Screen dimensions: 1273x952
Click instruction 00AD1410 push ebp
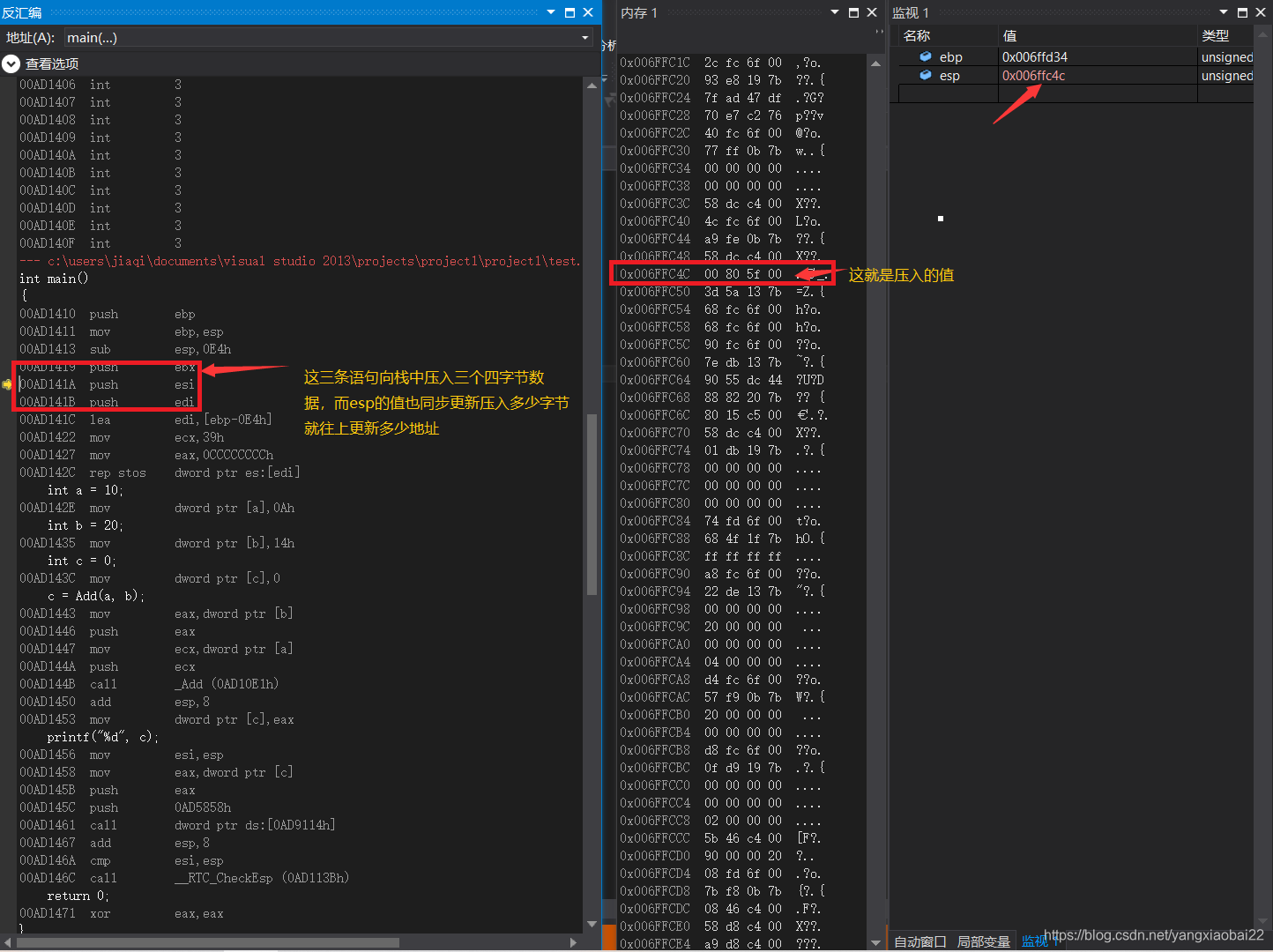108,314
